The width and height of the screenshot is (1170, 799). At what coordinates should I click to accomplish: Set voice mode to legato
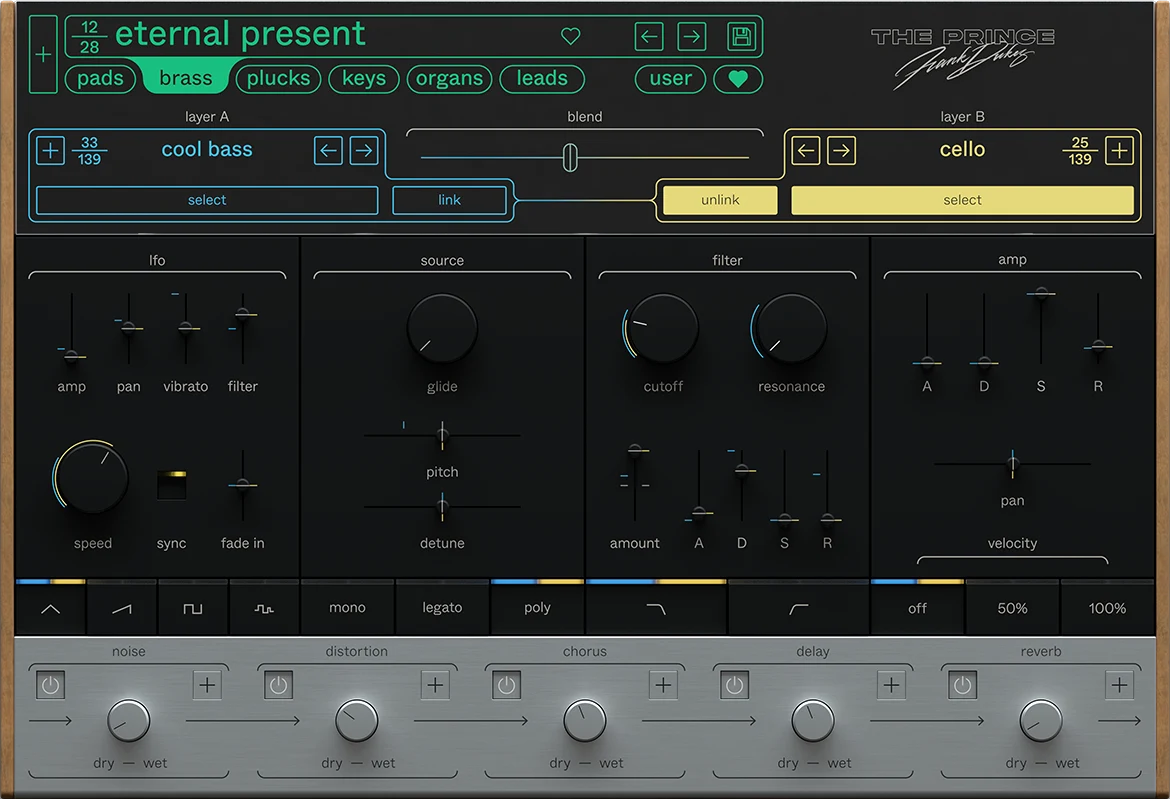(x=442, y=608)
